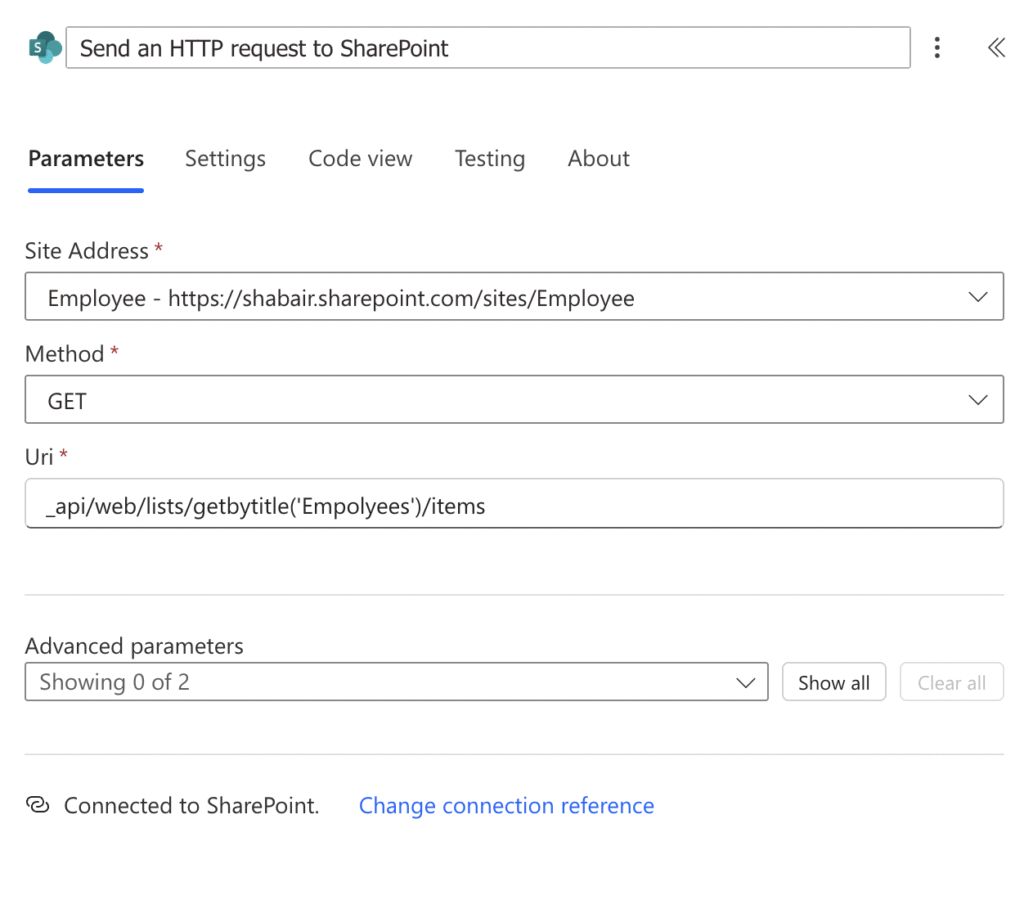Open the three-dot more options menu

(x=937, y=47)
